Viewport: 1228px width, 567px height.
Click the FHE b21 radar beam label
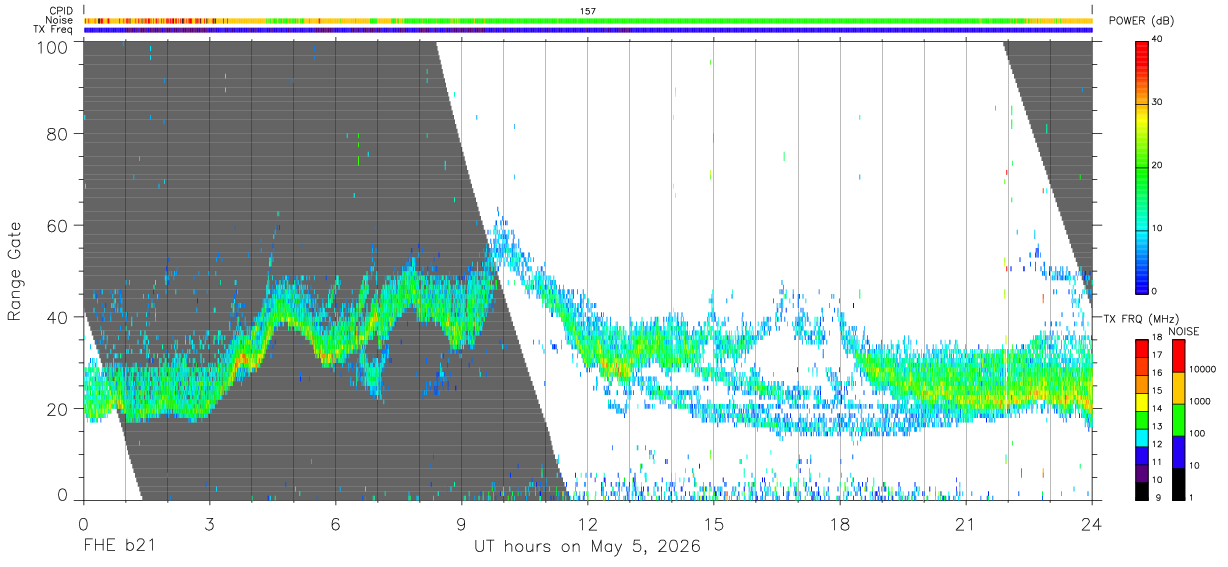point(118,547)
